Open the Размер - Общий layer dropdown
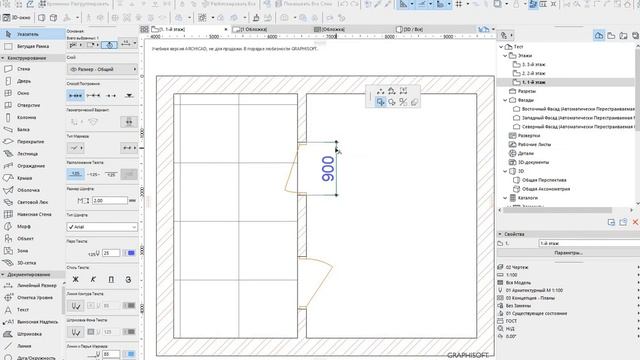 [102, 69]
